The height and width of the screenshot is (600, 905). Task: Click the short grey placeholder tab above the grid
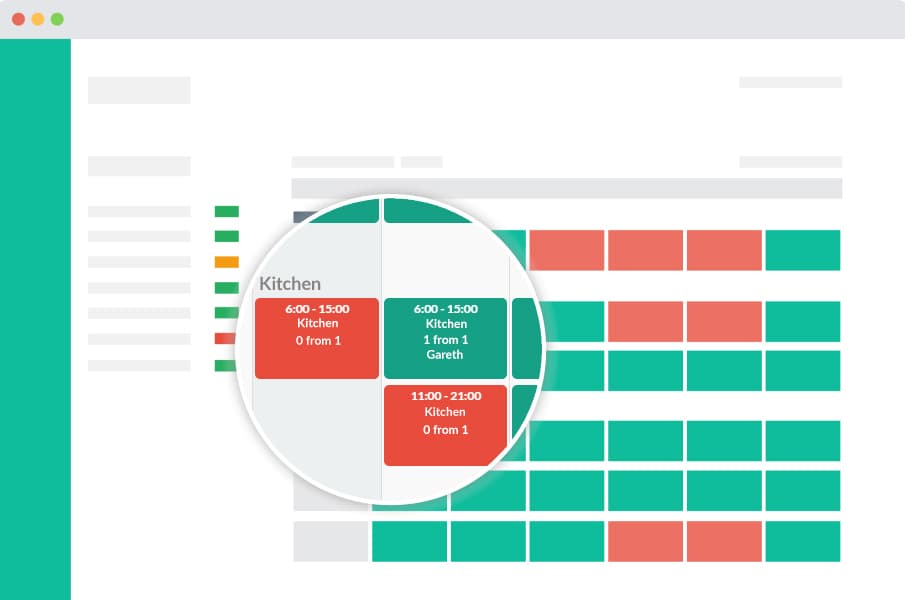pyautogui.click(x=422, y=162)
